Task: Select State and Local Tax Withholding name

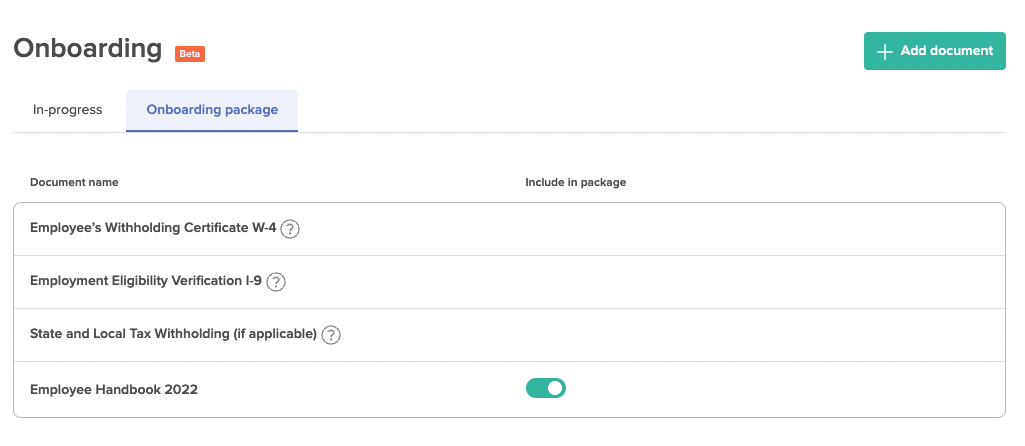Action: point(173,334)
